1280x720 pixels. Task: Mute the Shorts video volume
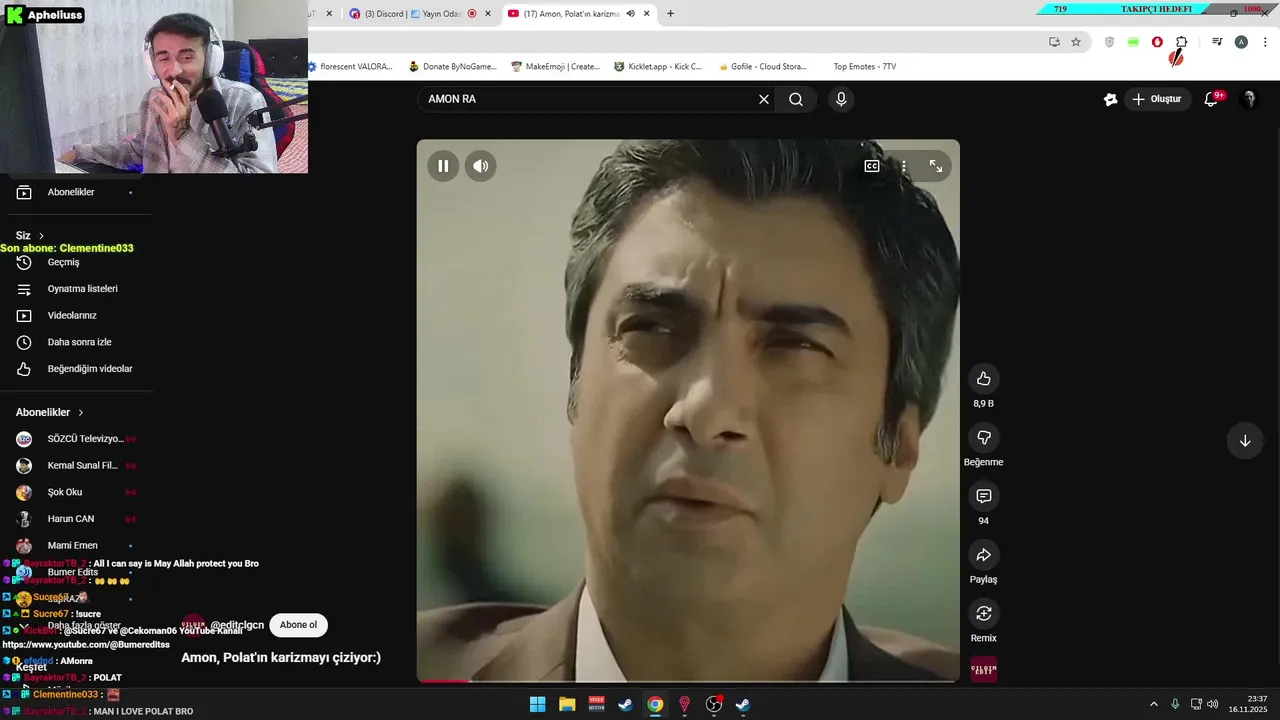tap(481, 166)
